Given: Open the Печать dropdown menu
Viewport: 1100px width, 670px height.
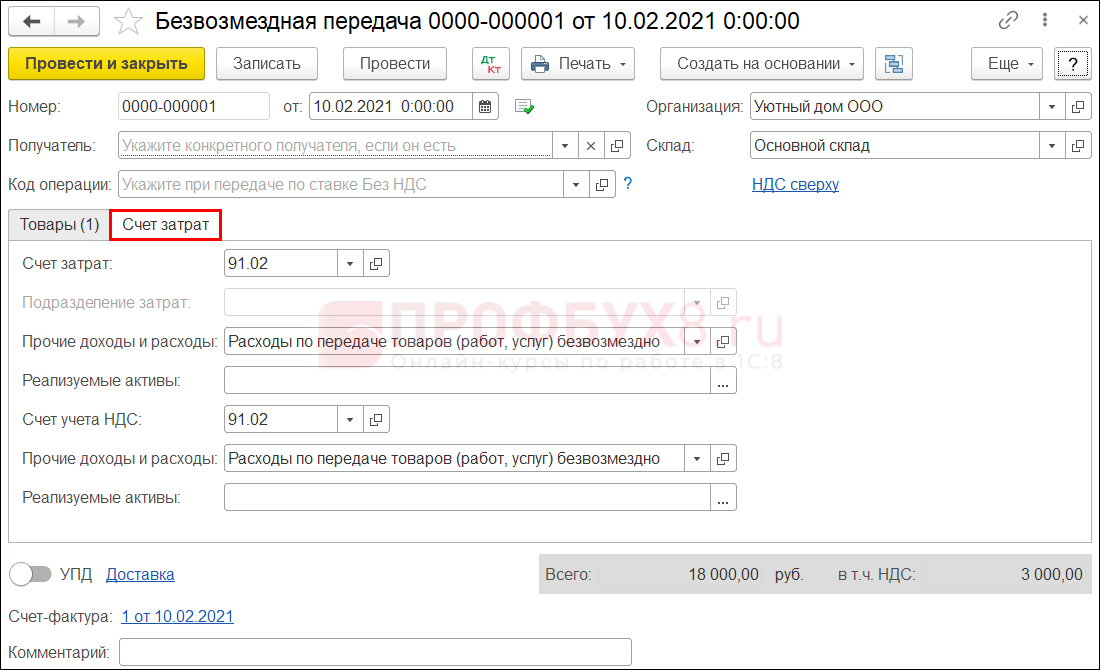Looking at the screenshot, I should 578,64.
